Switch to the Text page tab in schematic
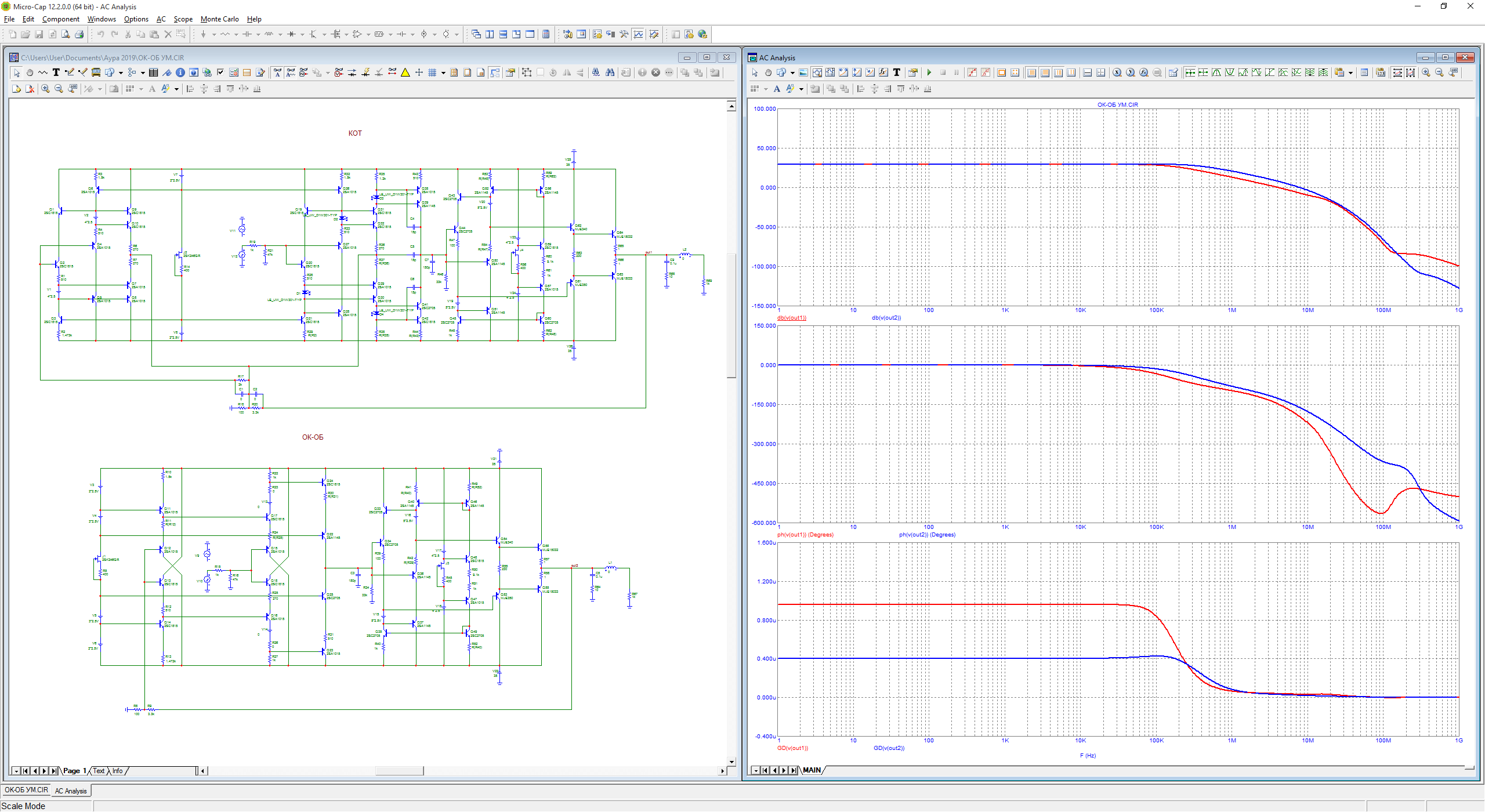1485x812 pixels. click(99, 771)
